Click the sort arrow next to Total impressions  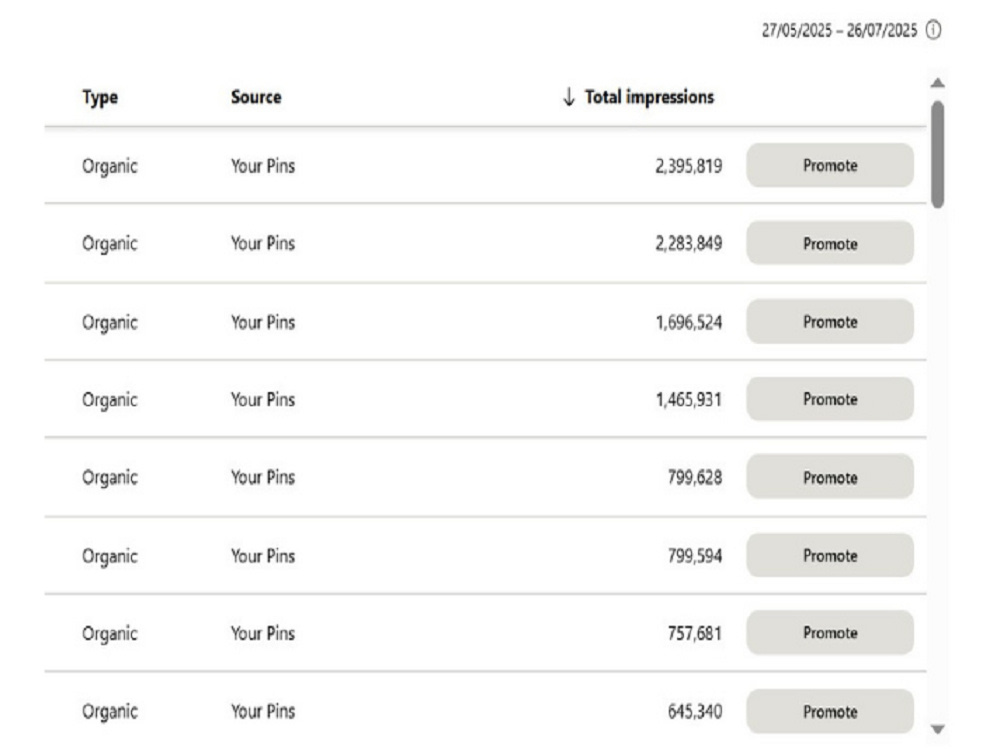pos(569,97)
